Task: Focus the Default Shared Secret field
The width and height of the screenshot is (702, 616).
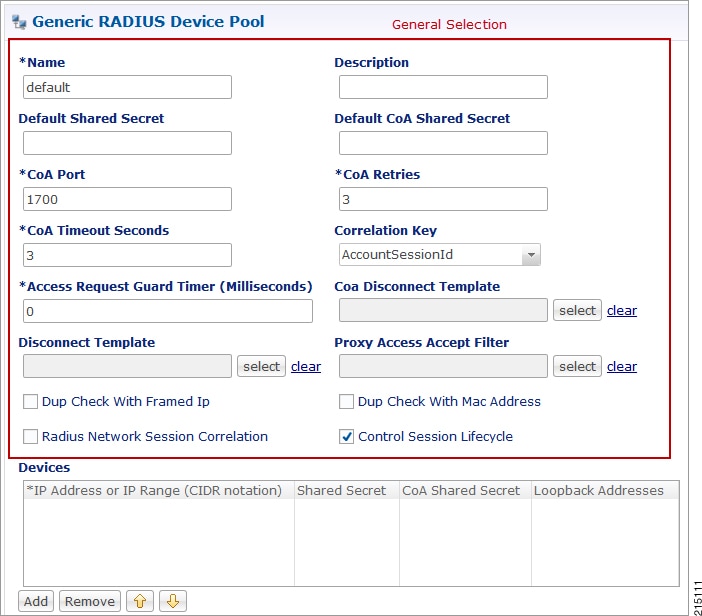Action: (x=127, y=143)
